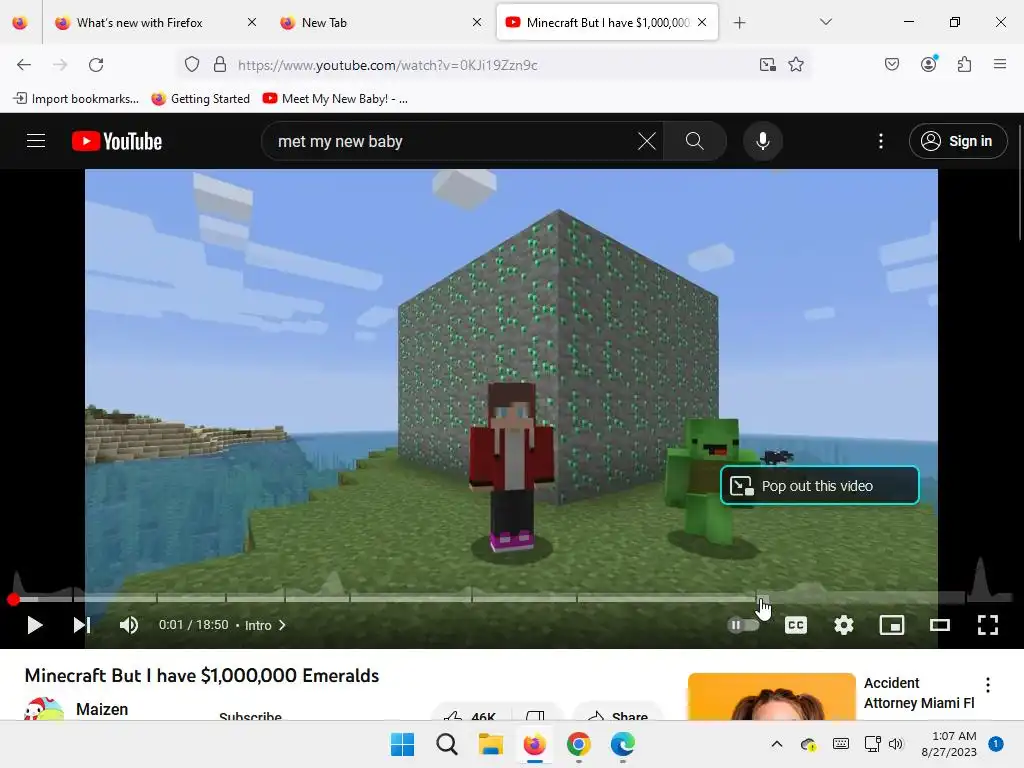Open ad options three-dot menu

987,684
